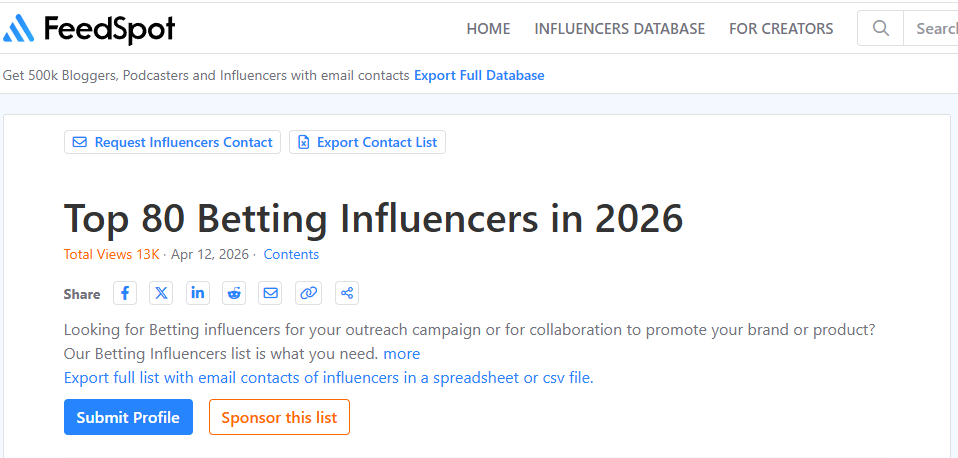Image resolution: width=958 pixels, height=458 pixels.
Task: Click the Apr 12, 2026 date text
Action: (210, 254)
